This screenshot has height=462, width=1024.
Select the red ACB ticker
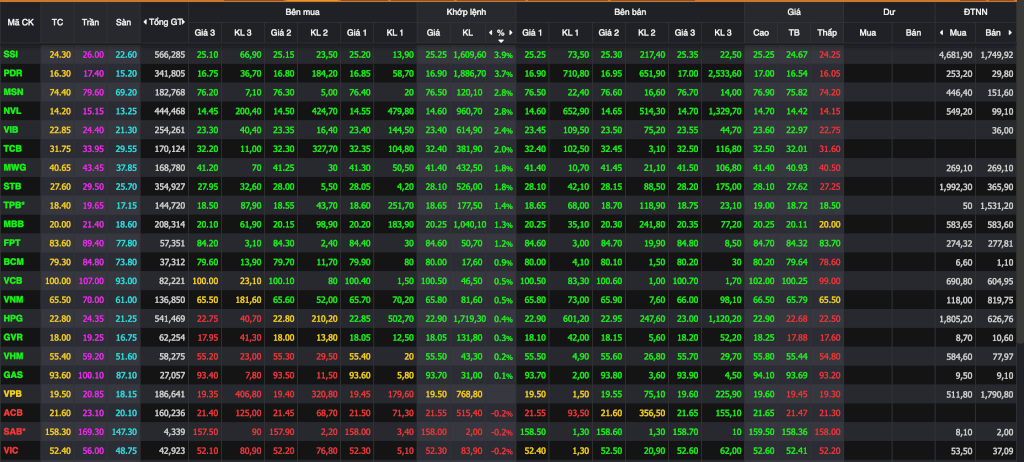12,413
